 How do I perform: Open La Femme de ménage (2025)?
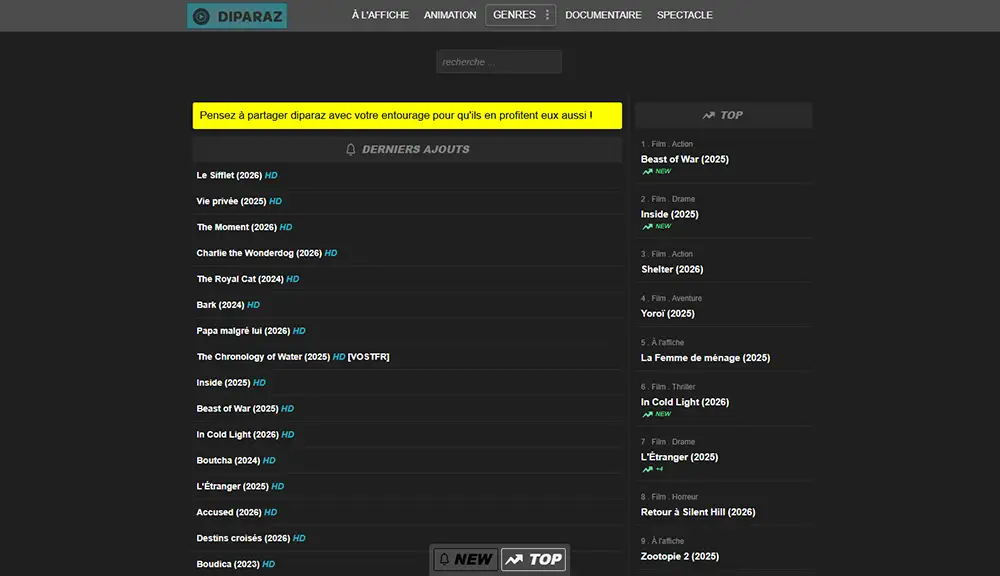707,357
